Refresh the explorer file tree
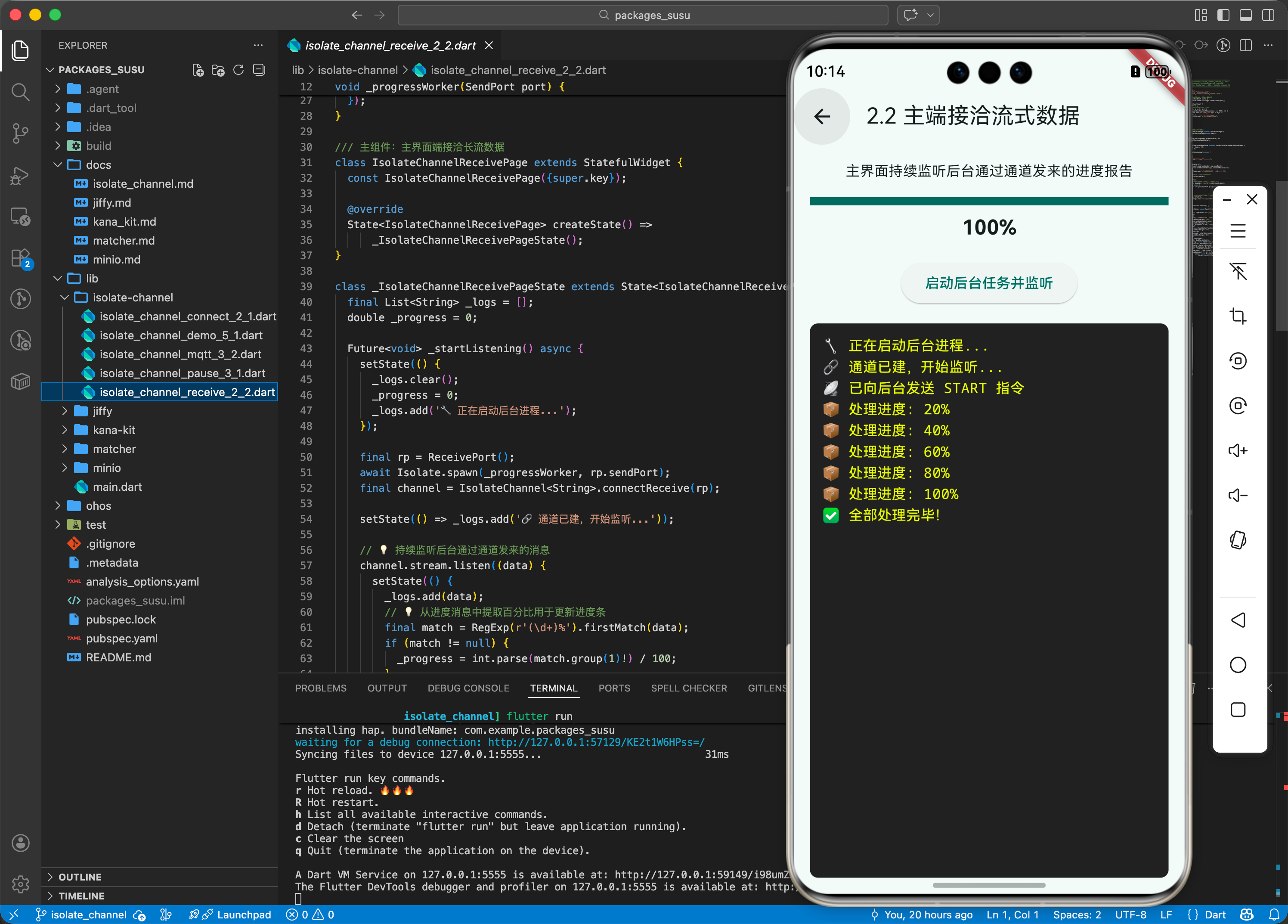The image size is (1288, 924). click(238, 70)
